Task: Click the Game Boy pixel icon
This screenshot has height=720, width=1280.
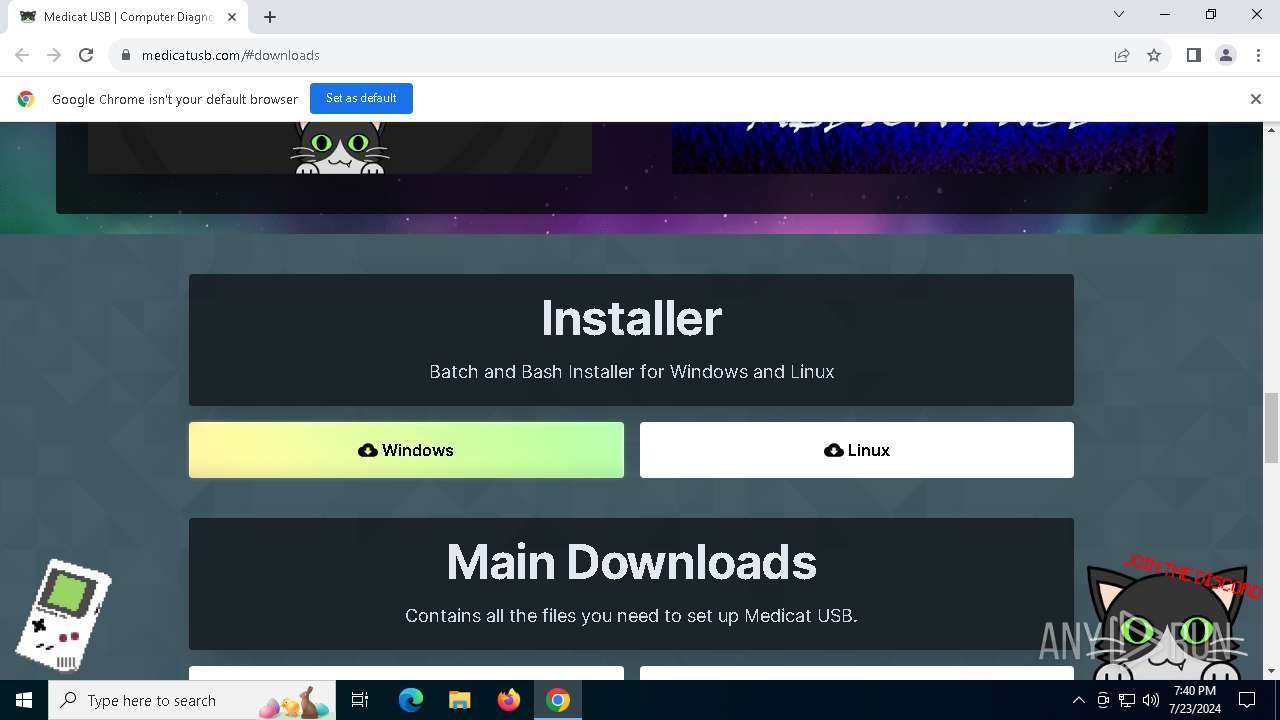Action: tap(62, 616)
